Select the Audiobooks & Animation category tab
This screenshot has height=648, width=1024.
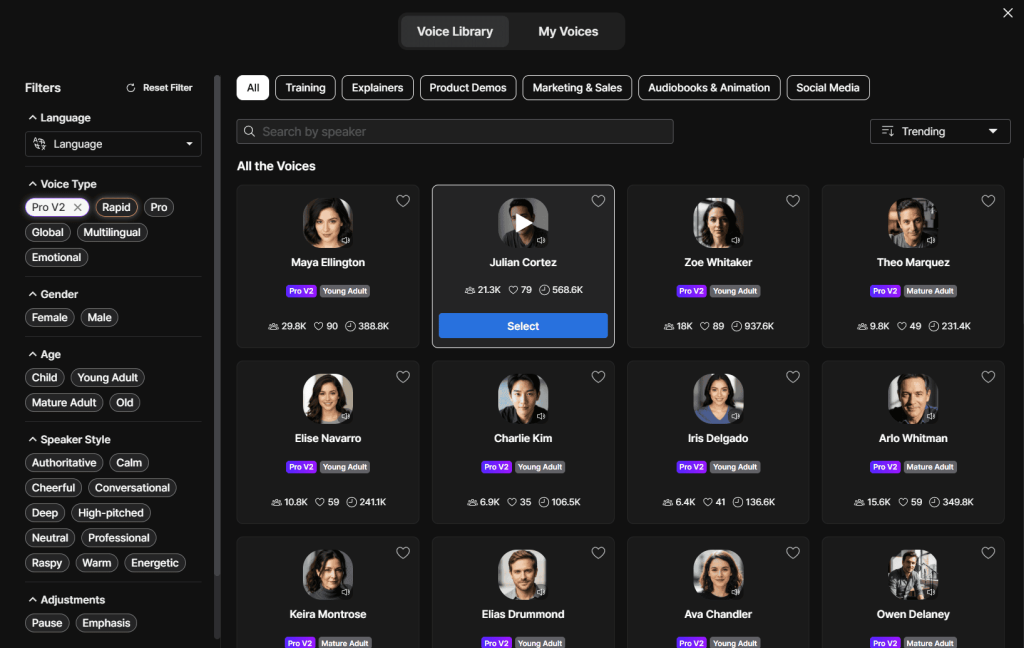coord(709,88)
